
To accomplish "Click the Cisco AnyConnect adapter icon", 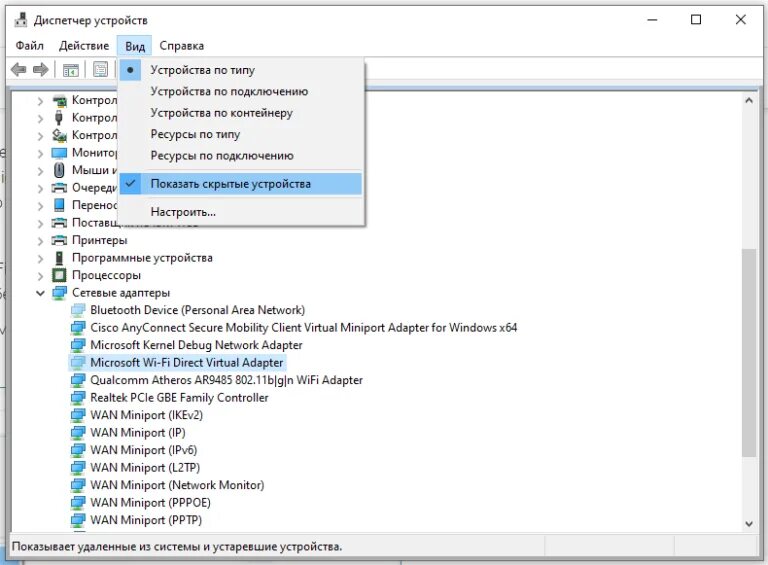I will tap(78, 328).
